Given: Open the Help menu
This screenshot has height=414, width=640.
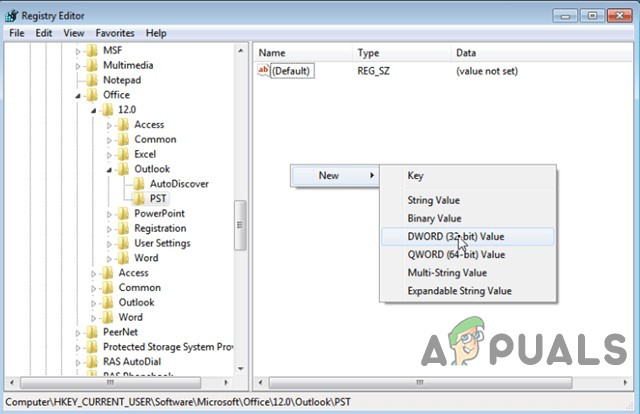Looking at the screenshot, I should 156,33.
